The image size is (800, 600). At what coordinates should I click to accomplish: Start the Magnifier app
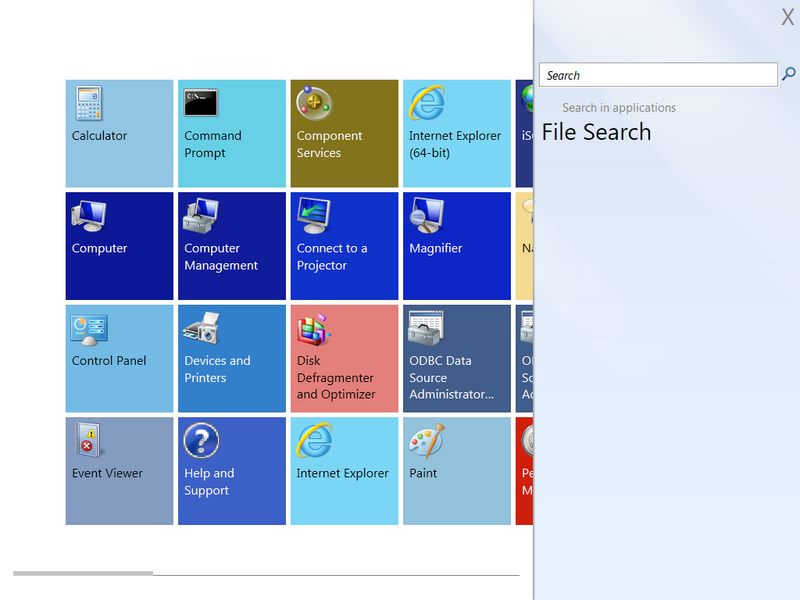[456, 246]
